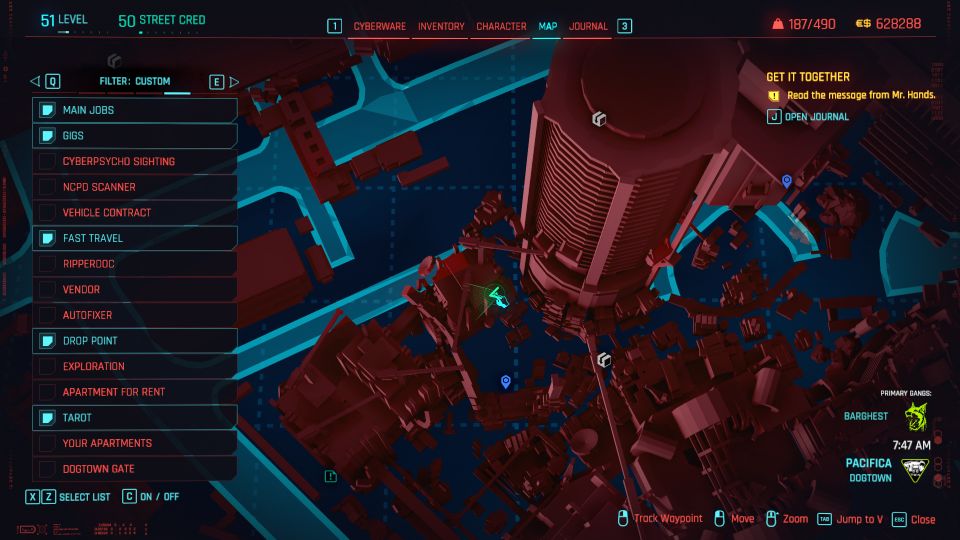This screenshot has width=960, height=540.
Task: Click the 7:47 AM time display
Action: point(911,445)
